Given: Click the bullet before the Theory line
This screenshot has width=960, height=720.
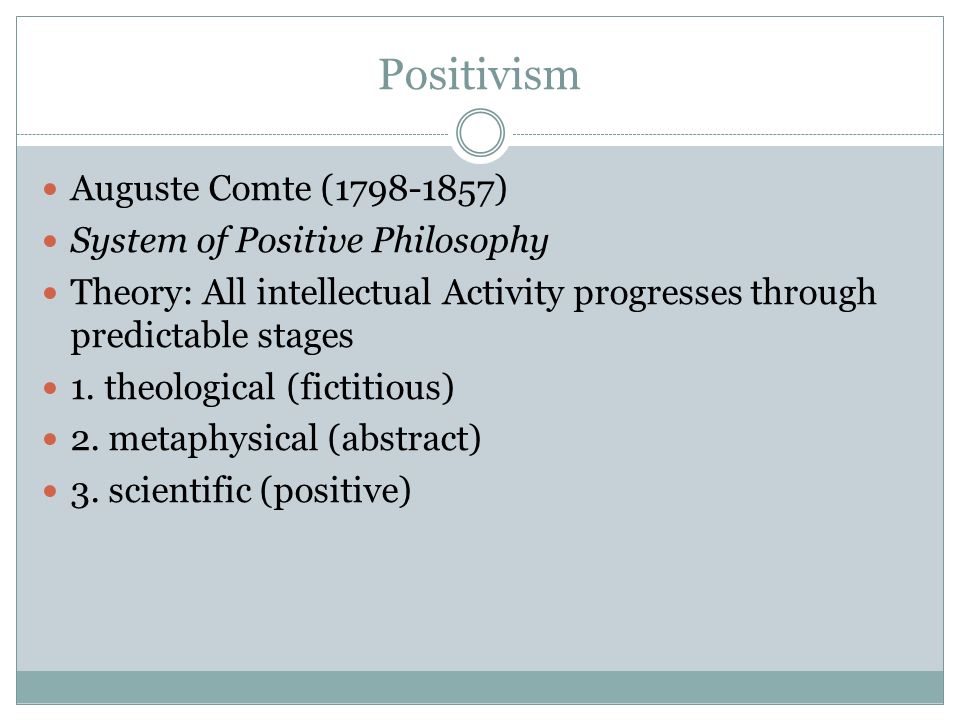Looking at the screenshot, I should pos(50,293).
